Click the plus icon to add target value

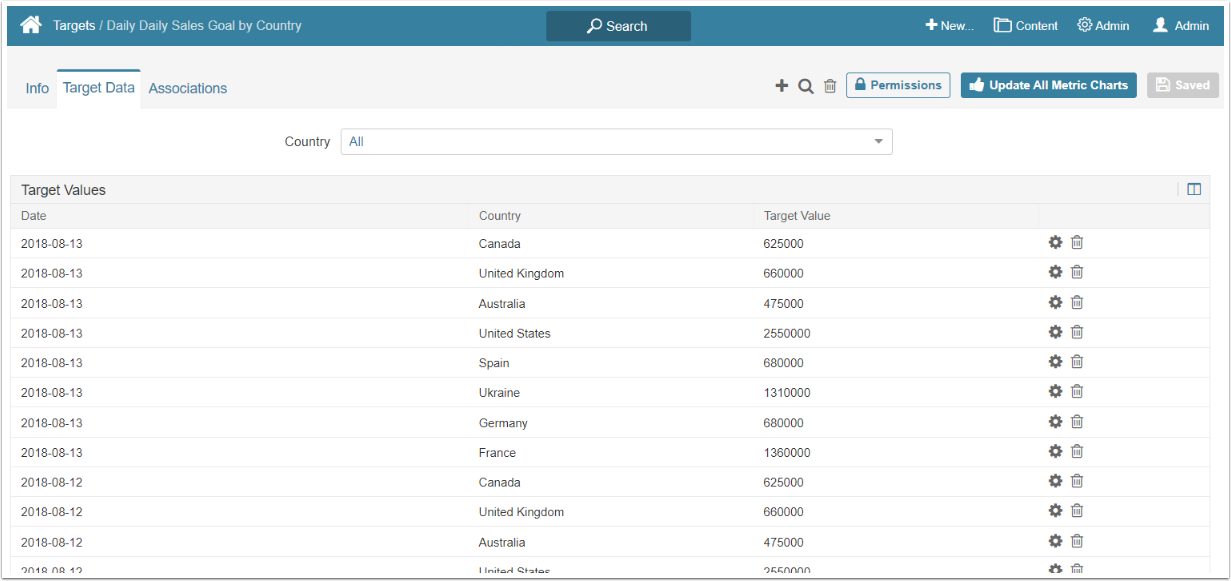click(782, 86)
